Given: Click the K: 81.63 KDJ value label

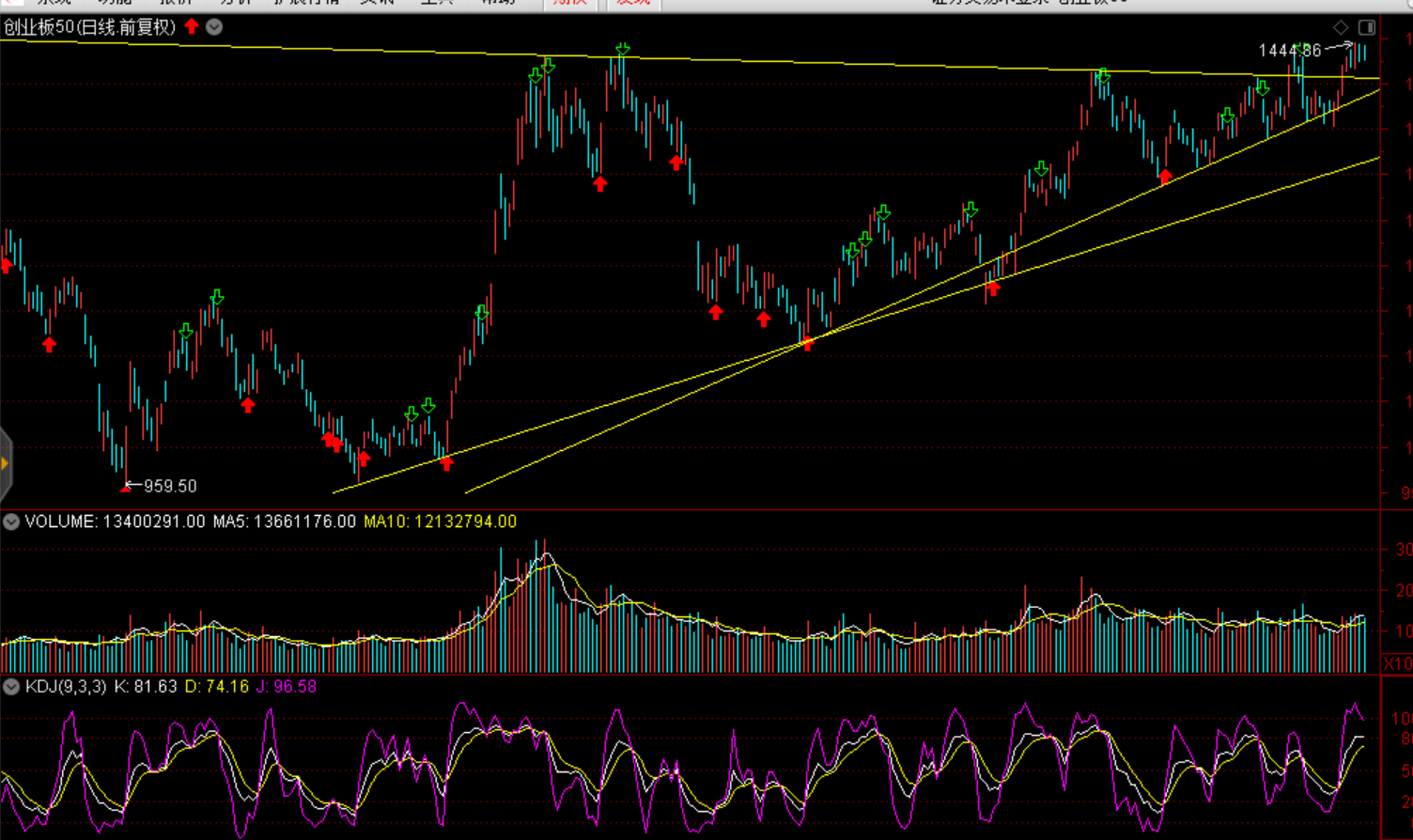Looking at the screenshot, I should coord(145,687).
